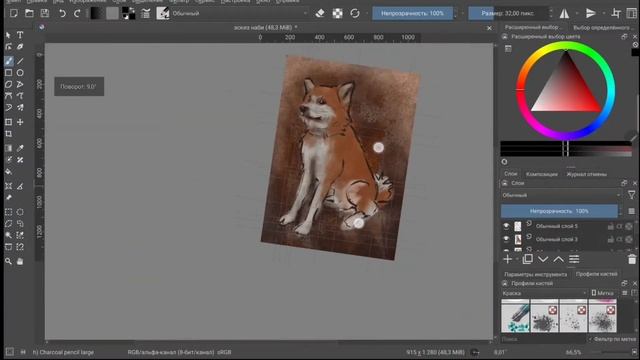Redo the last undone action
Image resolution: width=640 pixels, height=360 pixels.
[77, 13]
